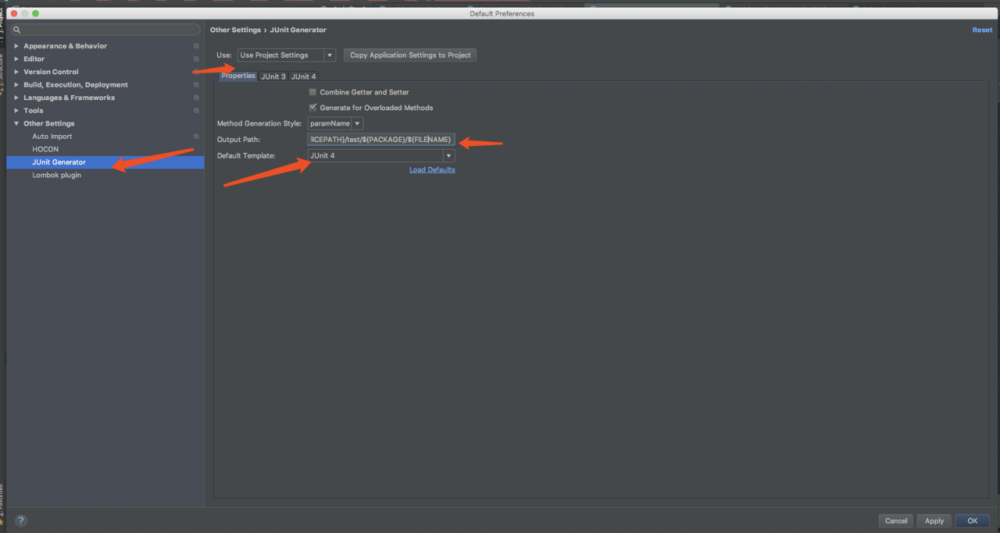Click Other Settings in the breadcrumb
1000x533 pixels.
pos(235,30)
